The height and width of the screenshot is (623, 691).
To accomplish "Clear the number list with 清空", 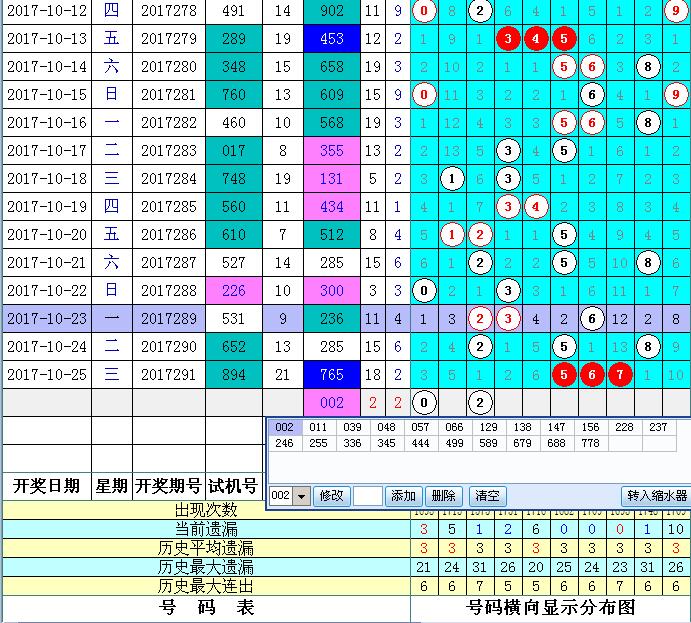I will pos(487,496).
